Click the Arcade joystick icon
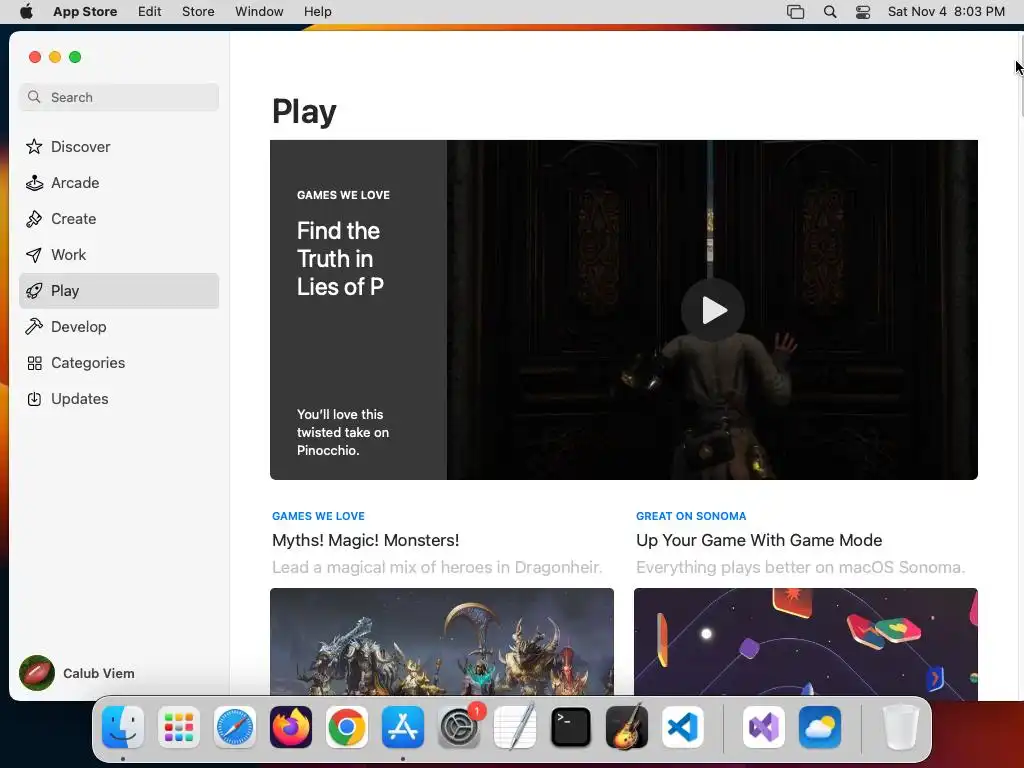The image size is (1024, 768). [x=34, y=183]
